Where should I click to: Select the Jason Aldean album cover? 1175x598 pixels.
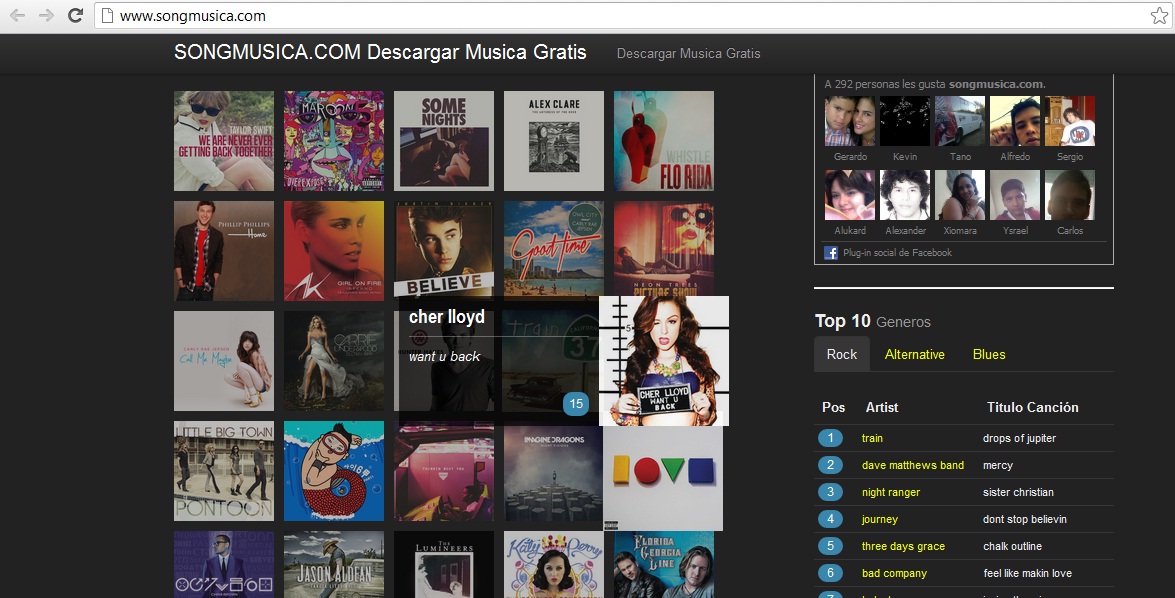point(333,564)
